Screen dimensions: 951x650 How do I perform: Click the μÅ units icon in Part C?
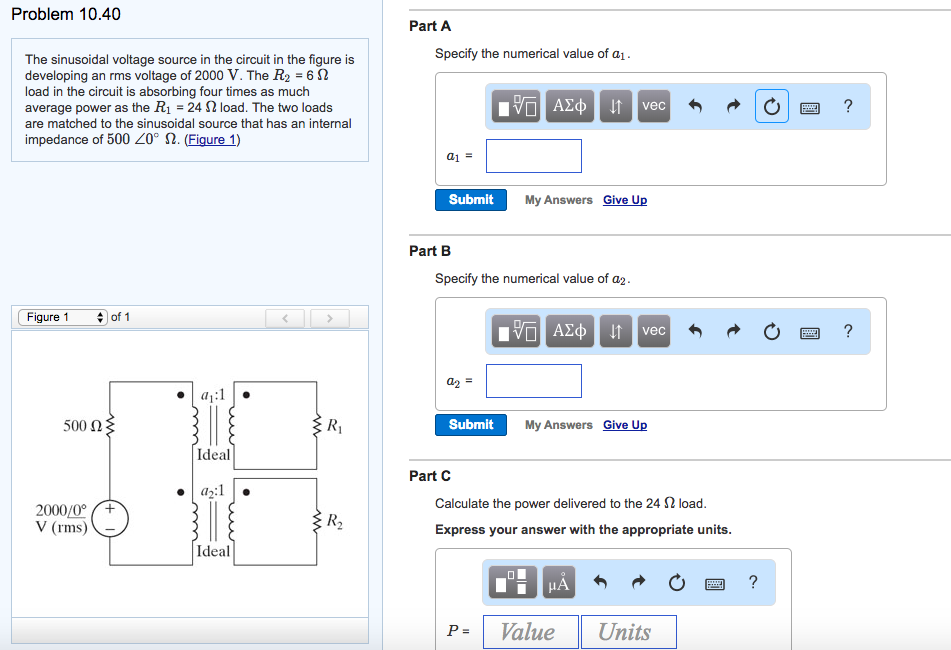[x=559, y=582]
